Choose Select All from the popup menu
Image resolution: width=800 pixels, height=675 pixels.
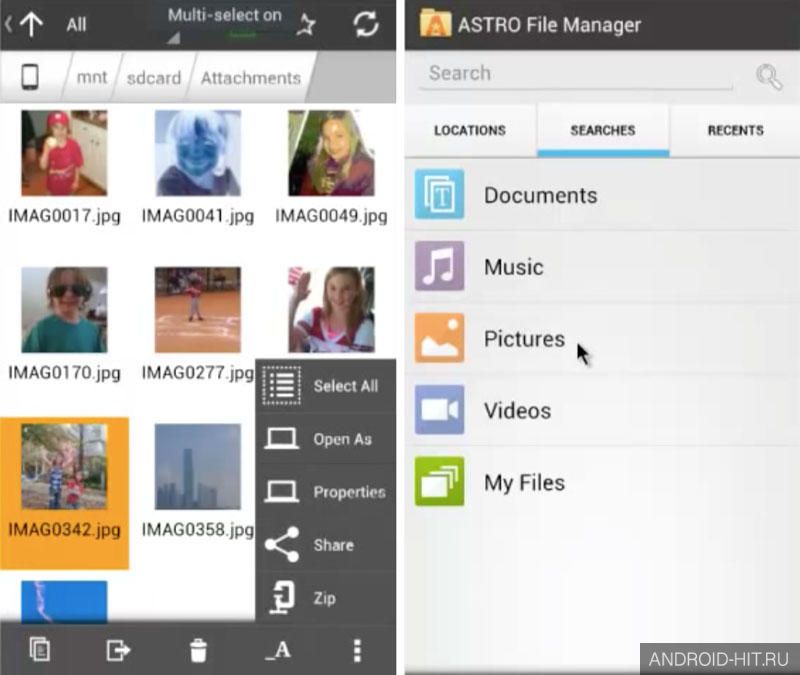point(326,386)
